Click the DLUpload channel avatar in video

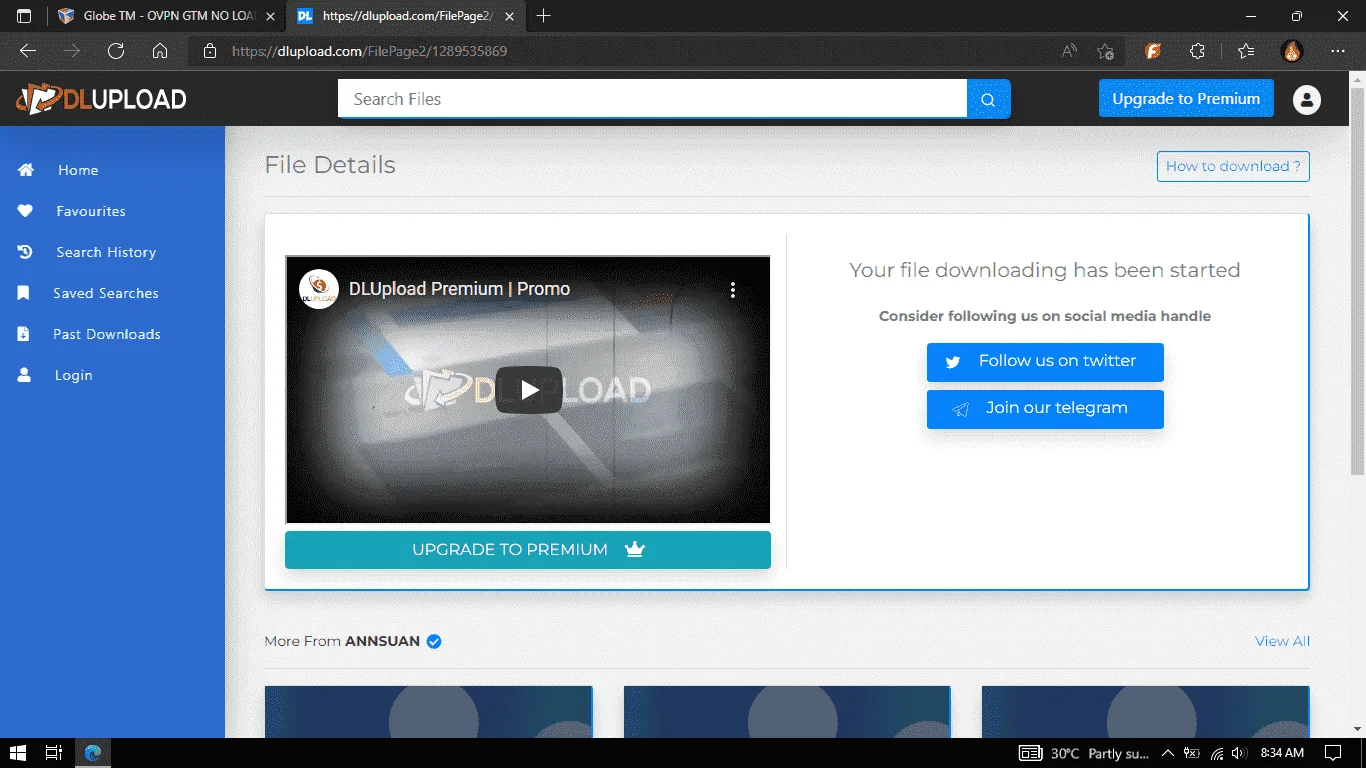319,289
